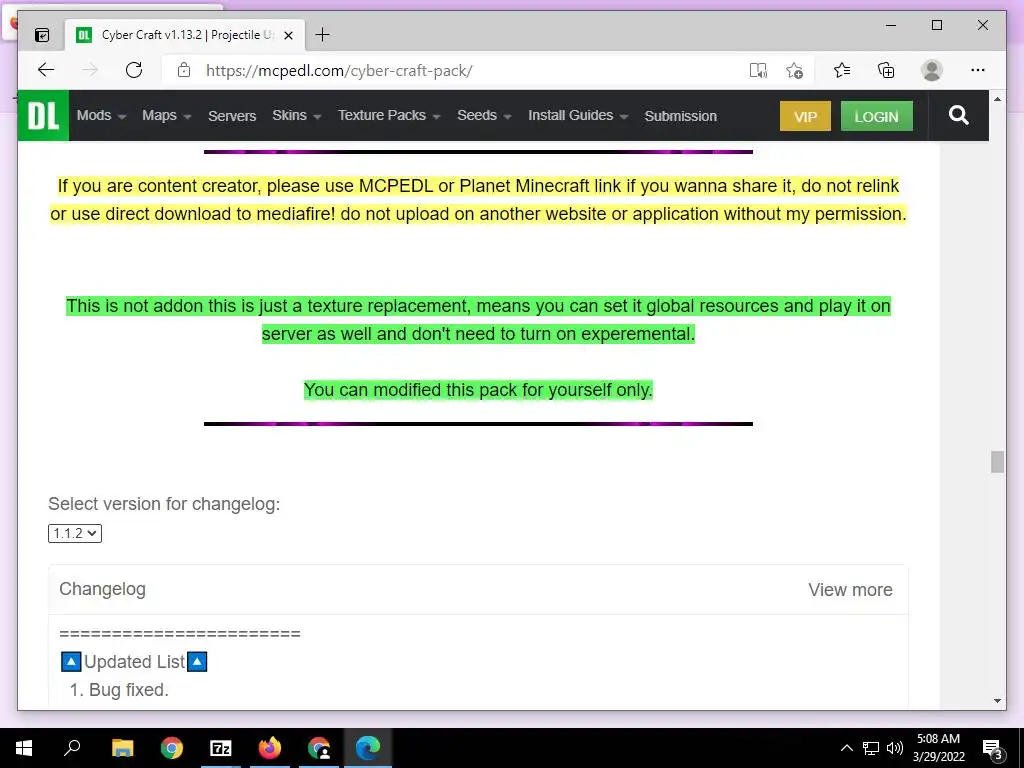
Task: Click the scrollbar down arrow
Action: [x=997, y=701]
